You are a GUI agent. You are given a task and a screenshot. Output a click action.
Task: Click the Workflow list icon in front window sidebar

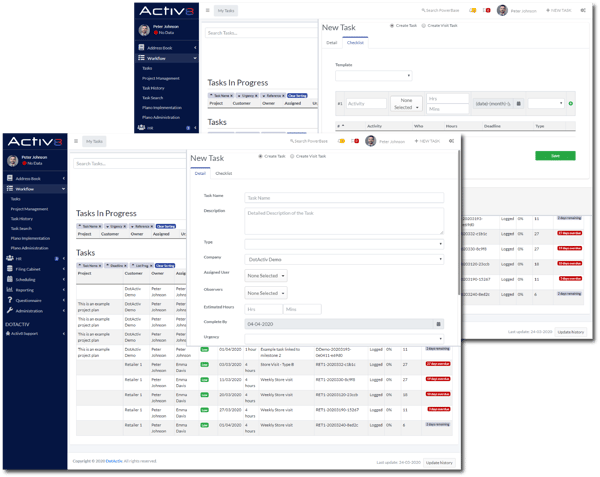point(10,189)
